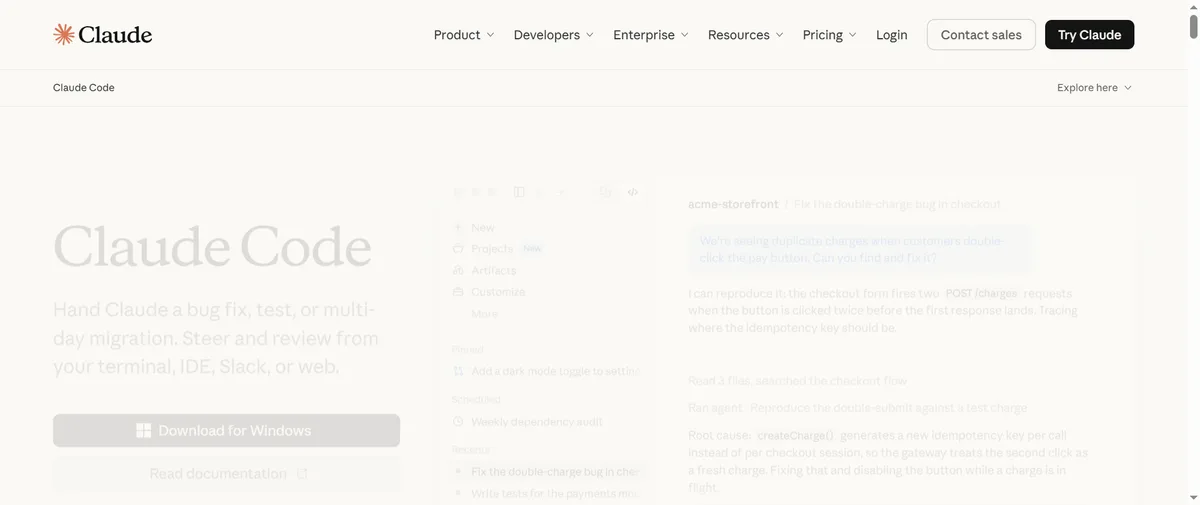Select Customize in the preview sidebar
This screenshot has height=505, width=1200.
[x=498, y=292]
